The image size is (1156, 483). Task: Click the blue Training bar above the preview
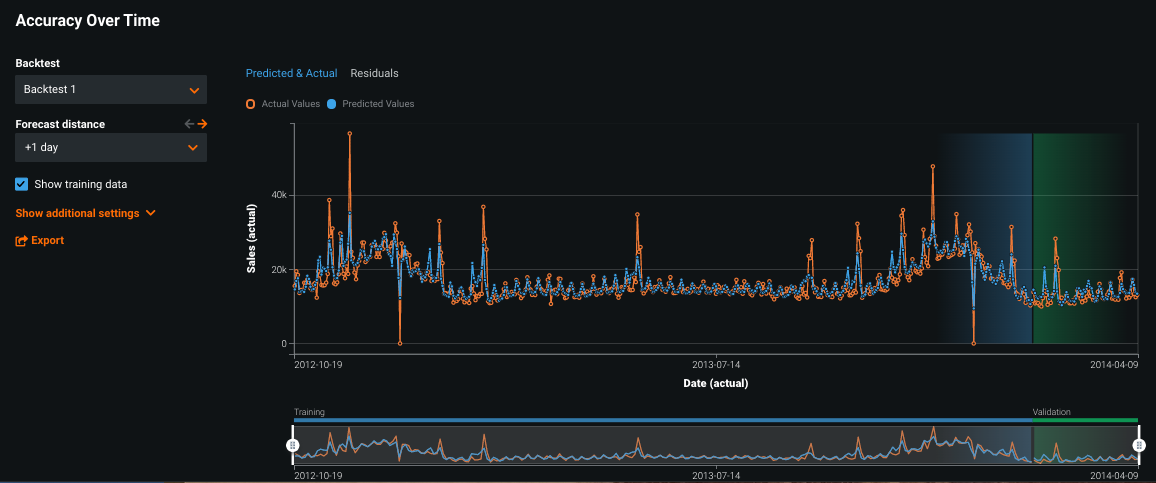click(660, 420)
